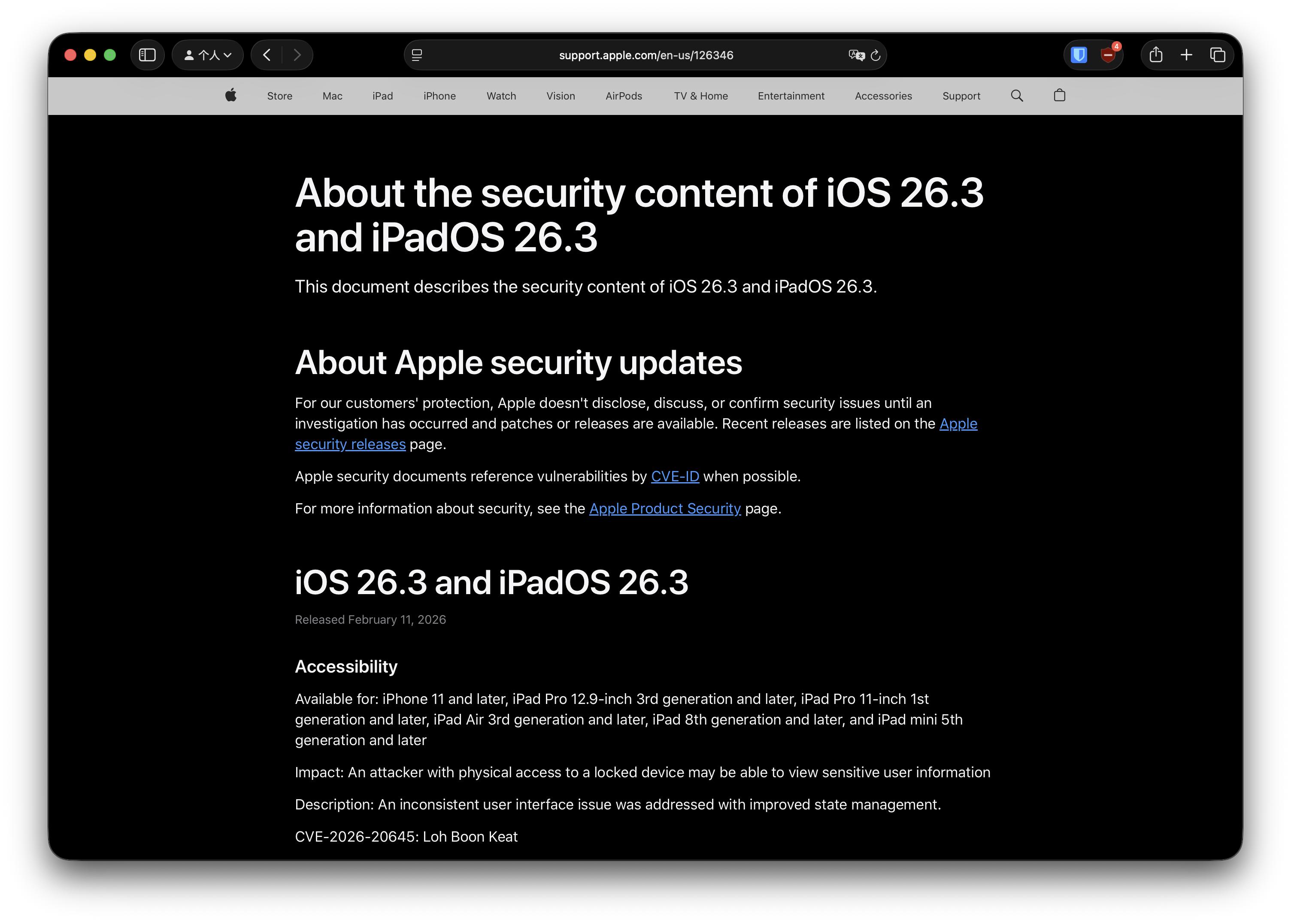The image size is (1291, 924).
Task: Open the Entertainment navigation menu
Action: [791, 96]
